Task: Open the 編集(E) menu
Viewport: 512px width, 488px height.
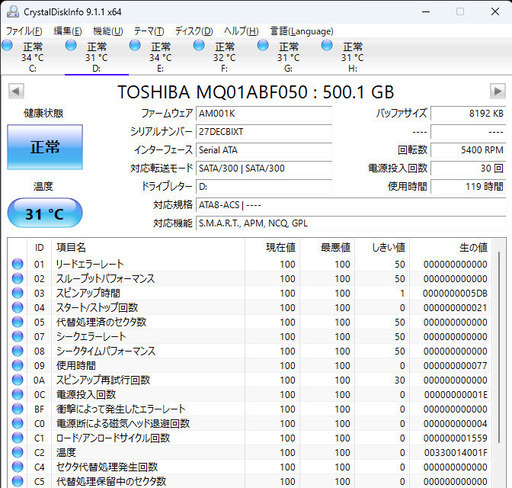Action: (x=68, y=31)
